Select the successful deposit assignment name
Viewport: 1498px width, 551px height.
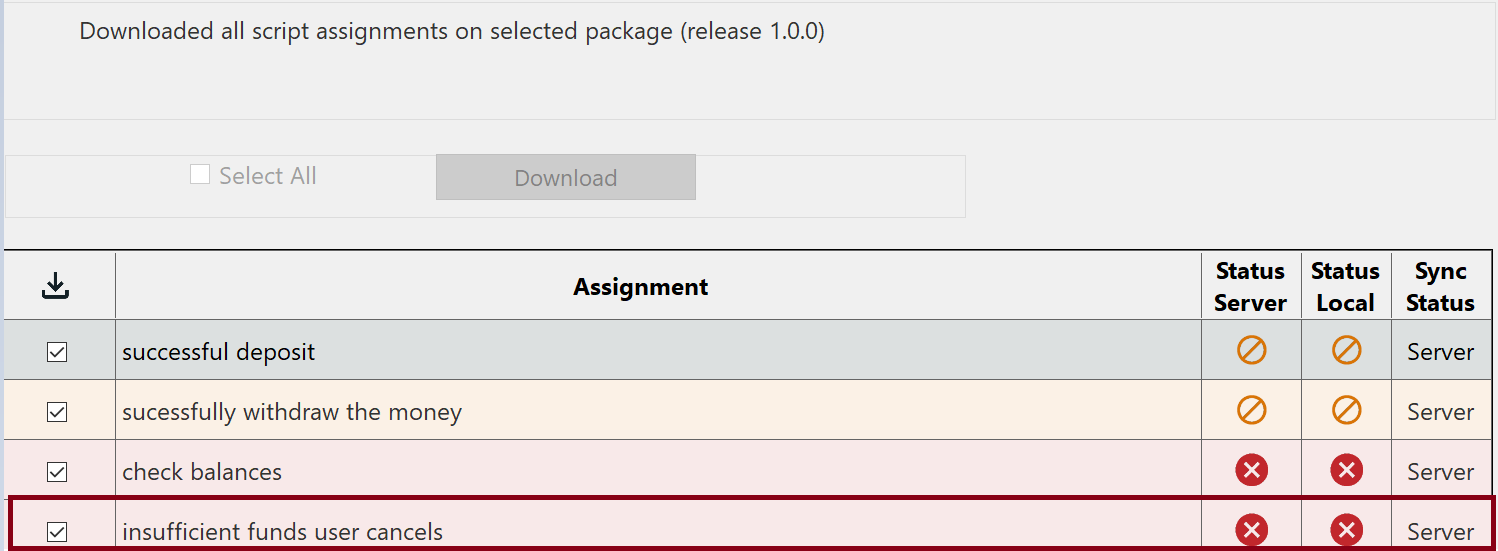218,352
